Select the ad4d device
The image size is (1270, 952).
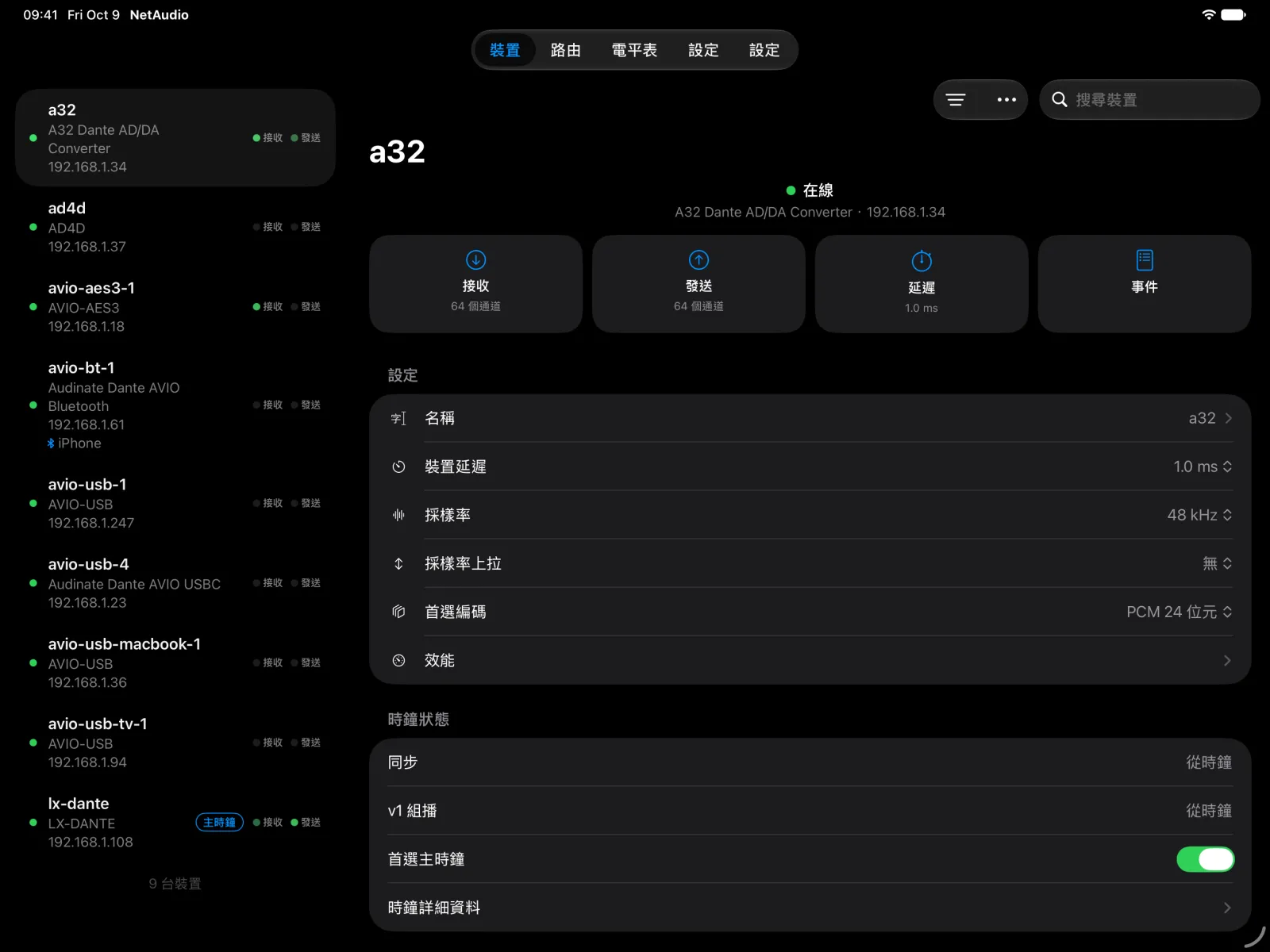click(175, 227)
